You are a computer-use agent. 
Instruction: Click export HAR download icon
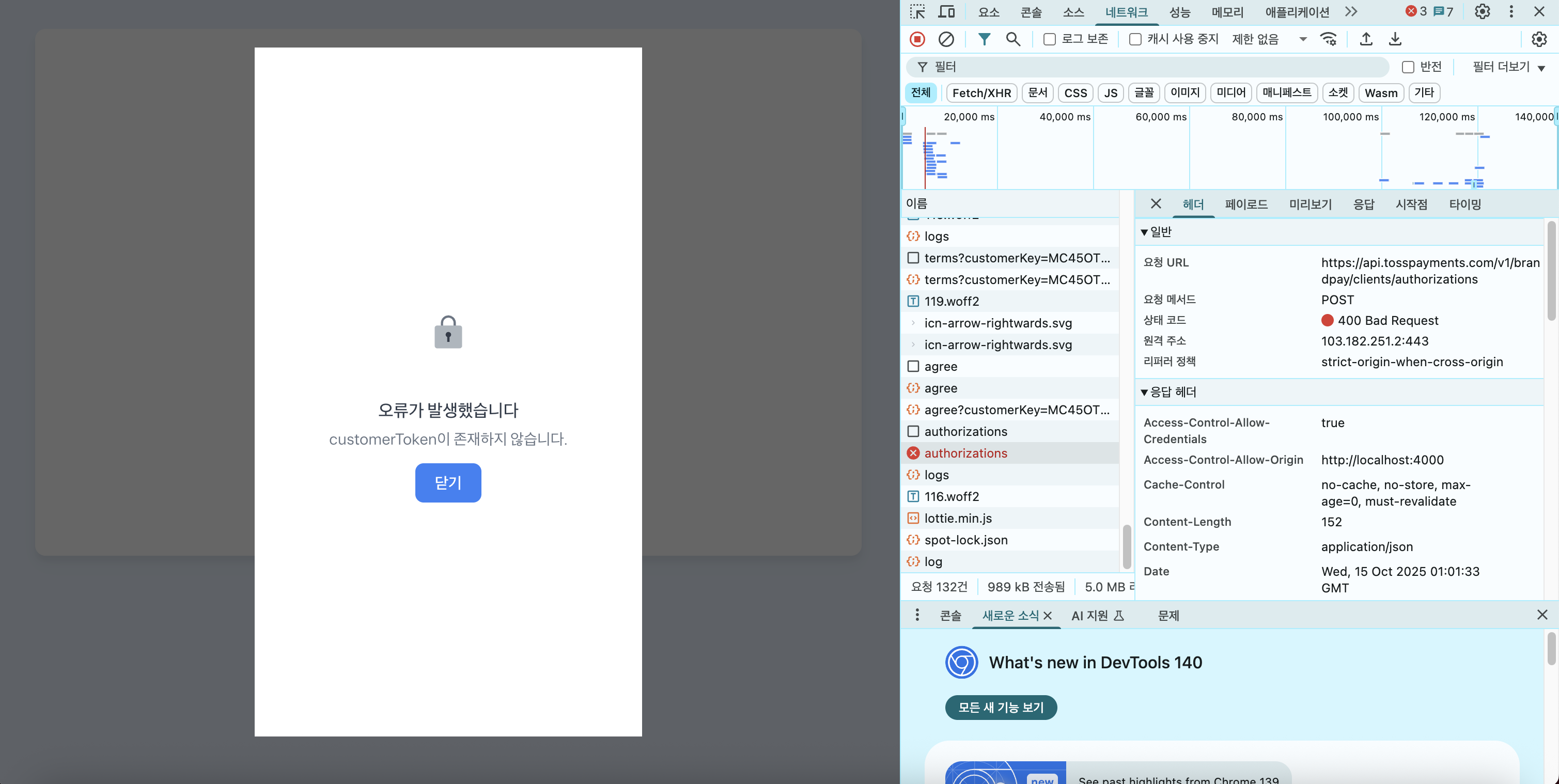pyautogui.click(x=1395, y=39)
